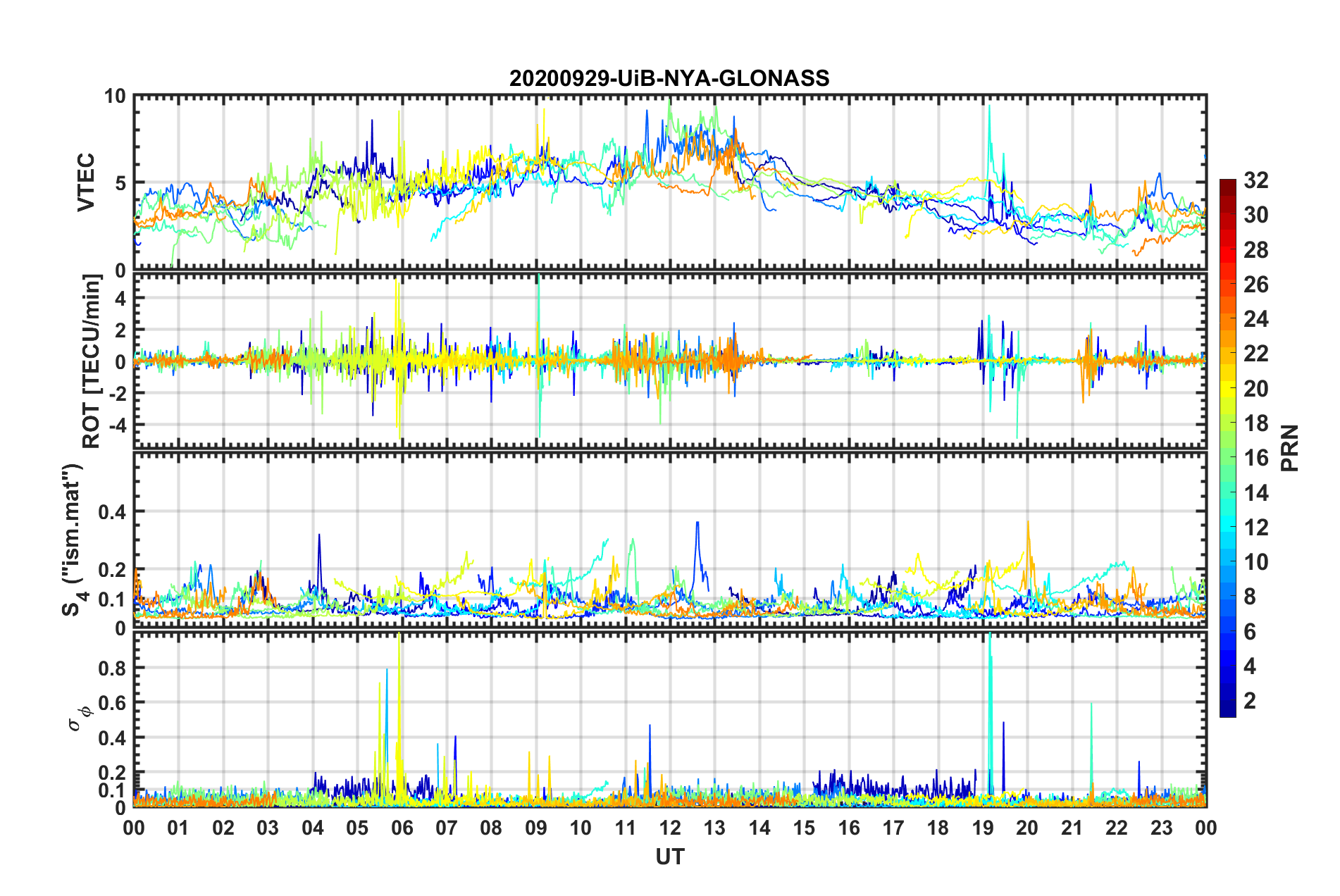1340x896 pixels.
Task: Click sigma phi tick label 0.8
Action: point(112,668)
